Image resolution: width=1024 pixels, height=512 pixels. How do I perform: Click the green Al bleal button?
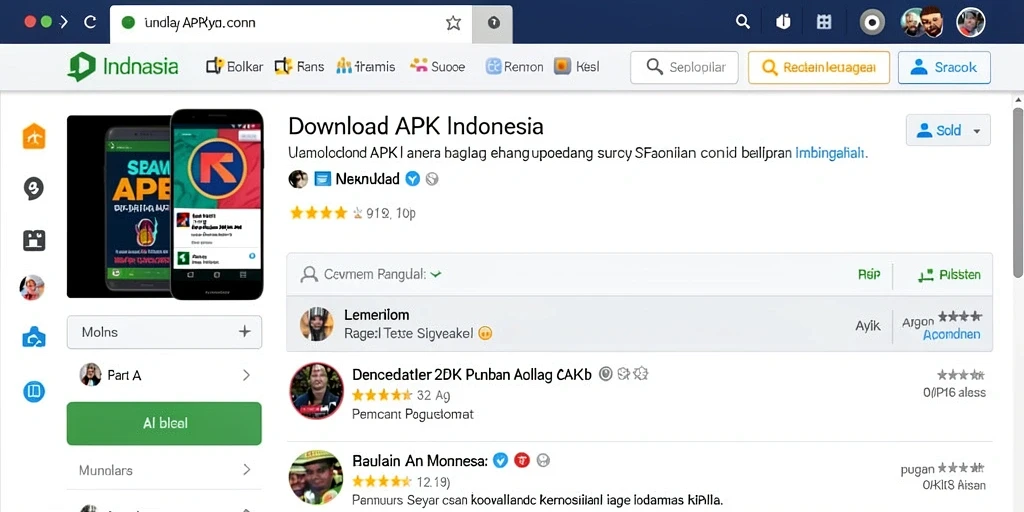(164, 423)
